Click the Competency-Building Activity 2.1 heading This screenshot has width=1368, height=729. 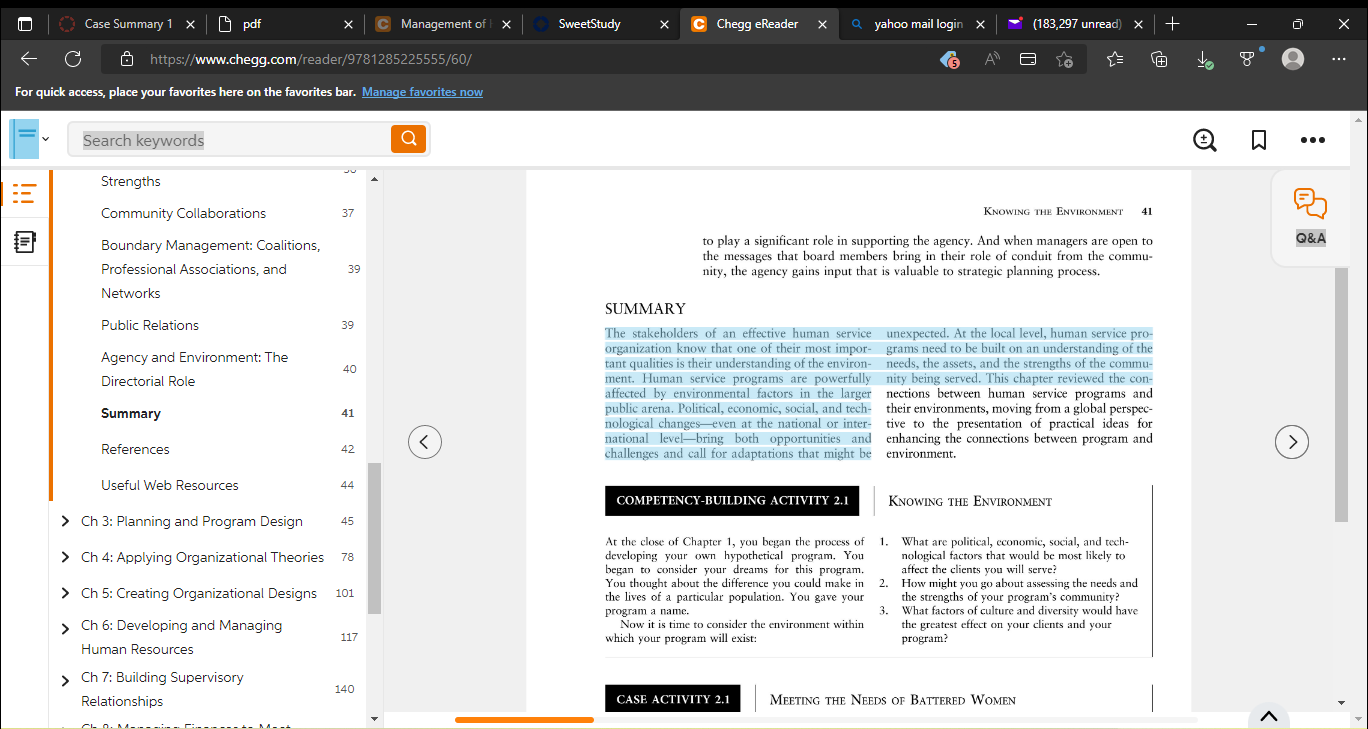tap(732, 501)
